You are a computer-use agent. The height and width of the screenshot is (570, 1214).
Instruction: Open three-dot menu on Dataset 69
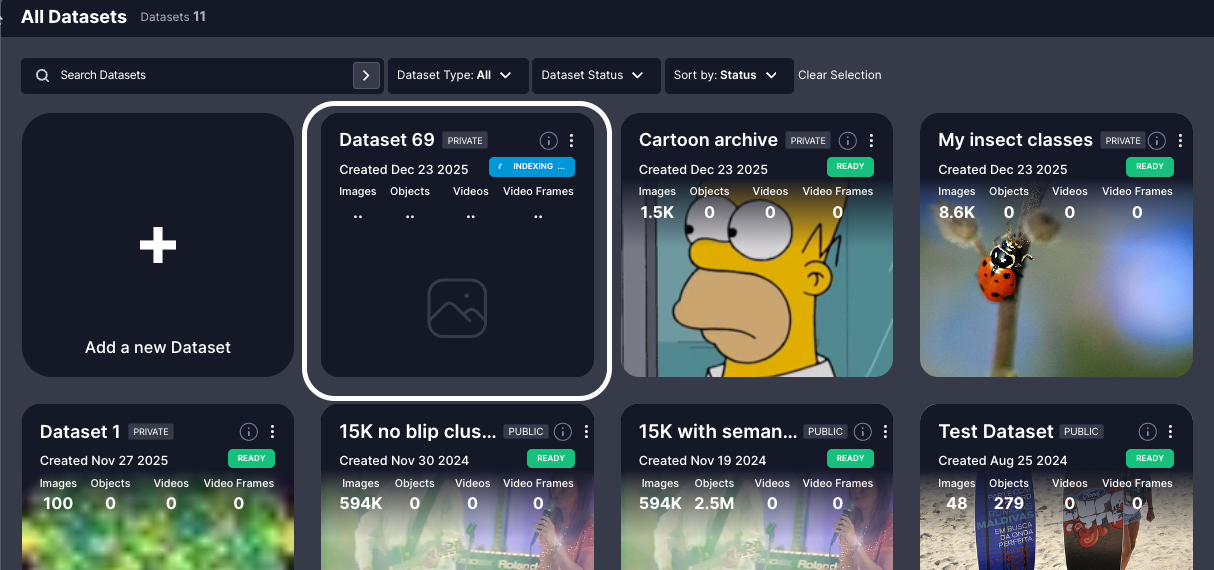pyautogui.click(x=572, y=141)
